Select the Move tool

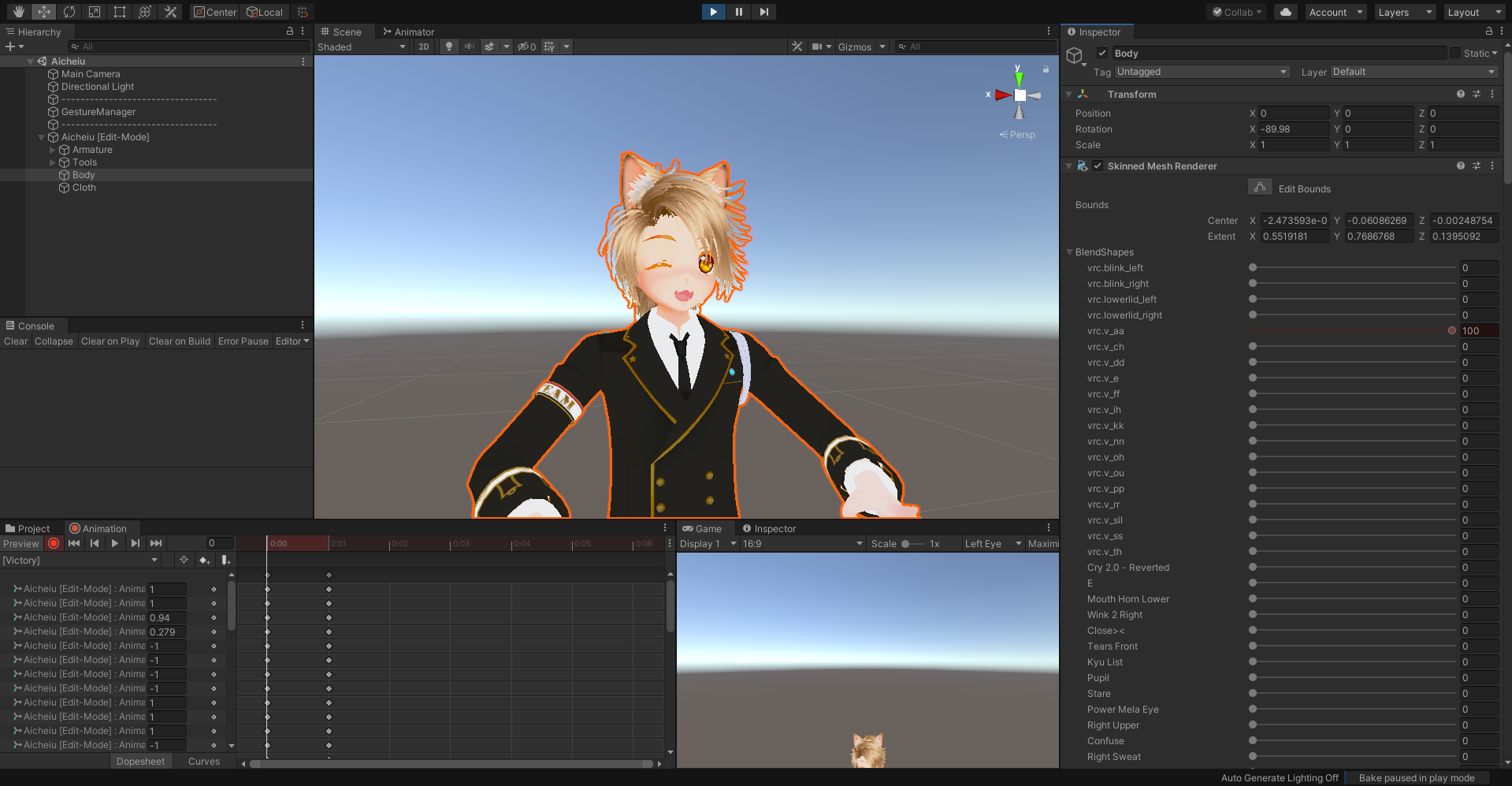coord(44,12)
